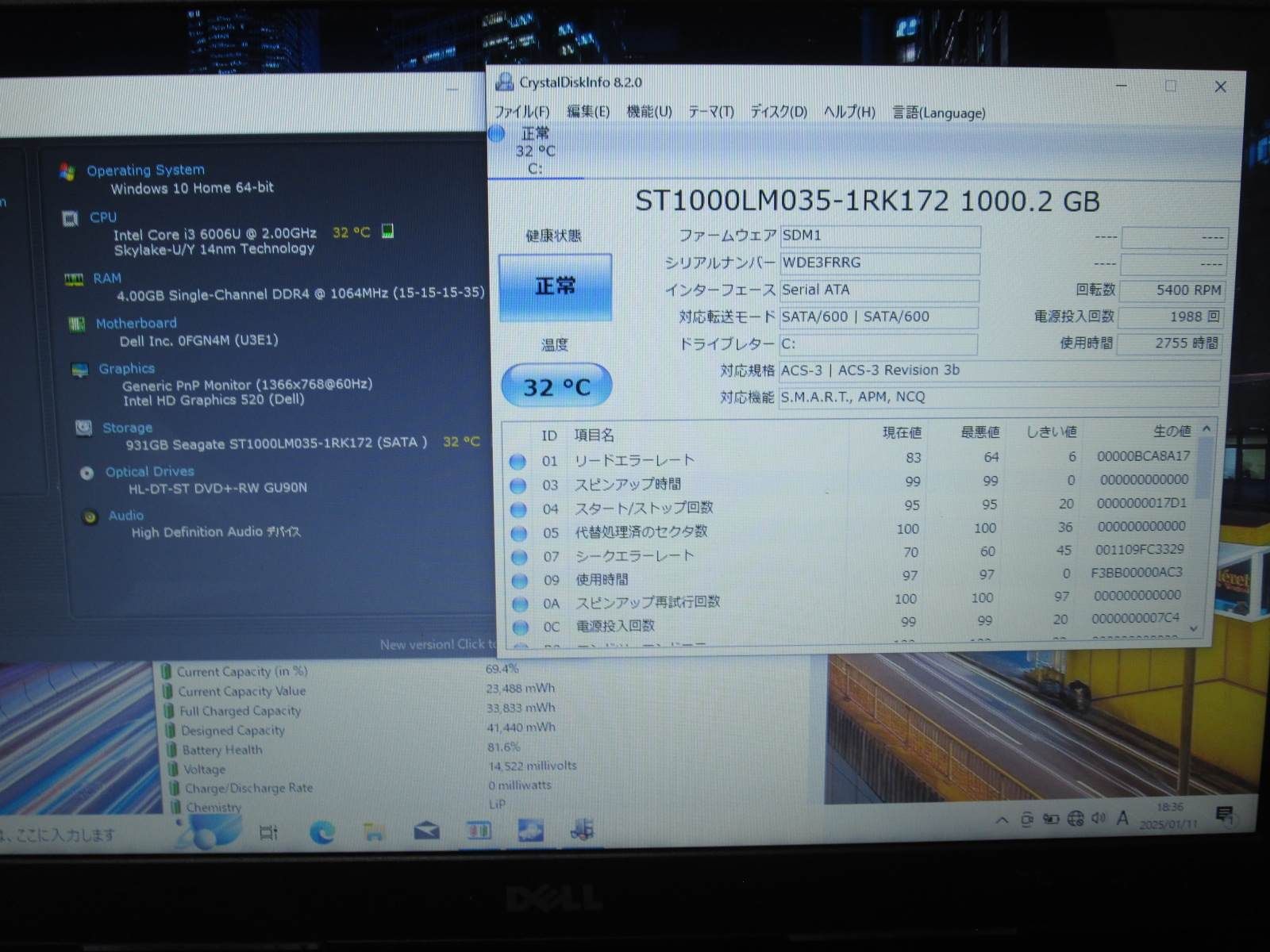Screen dimensions: 1270x952
Task: Click the 項目名 column header
Action: pos(594,435)
